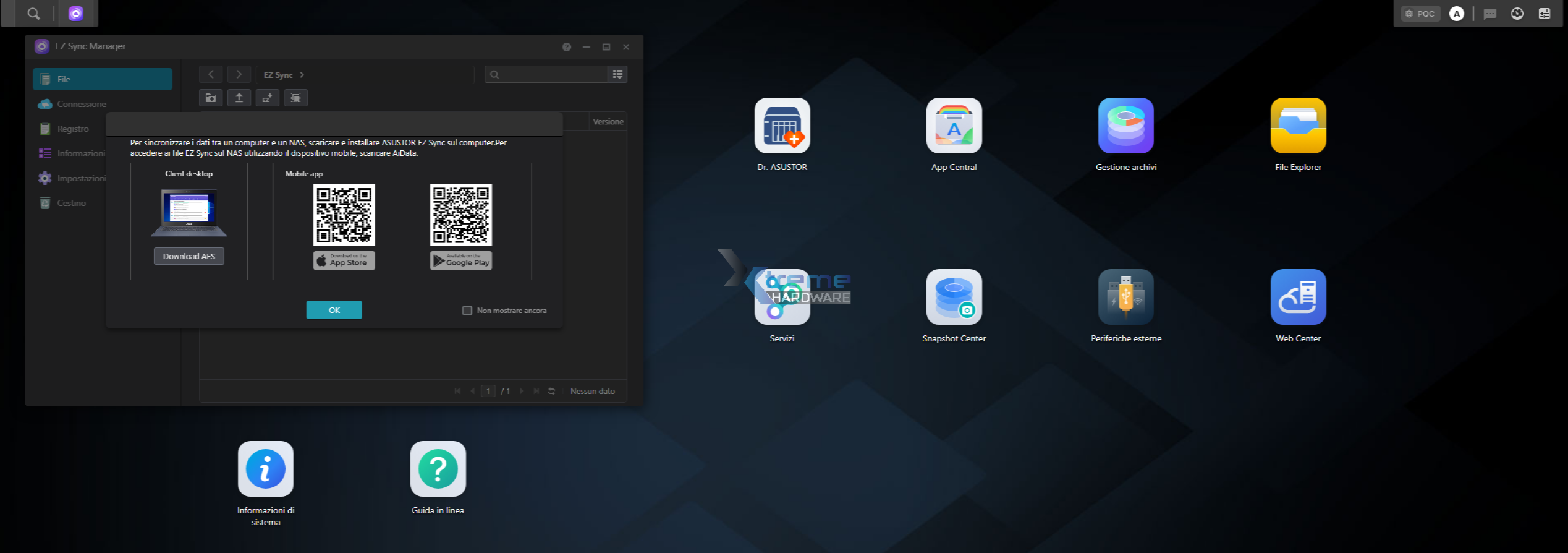Open Gestione archivi storage manager
Screen dimensions: 1568x553
[x=1125, y=126]
